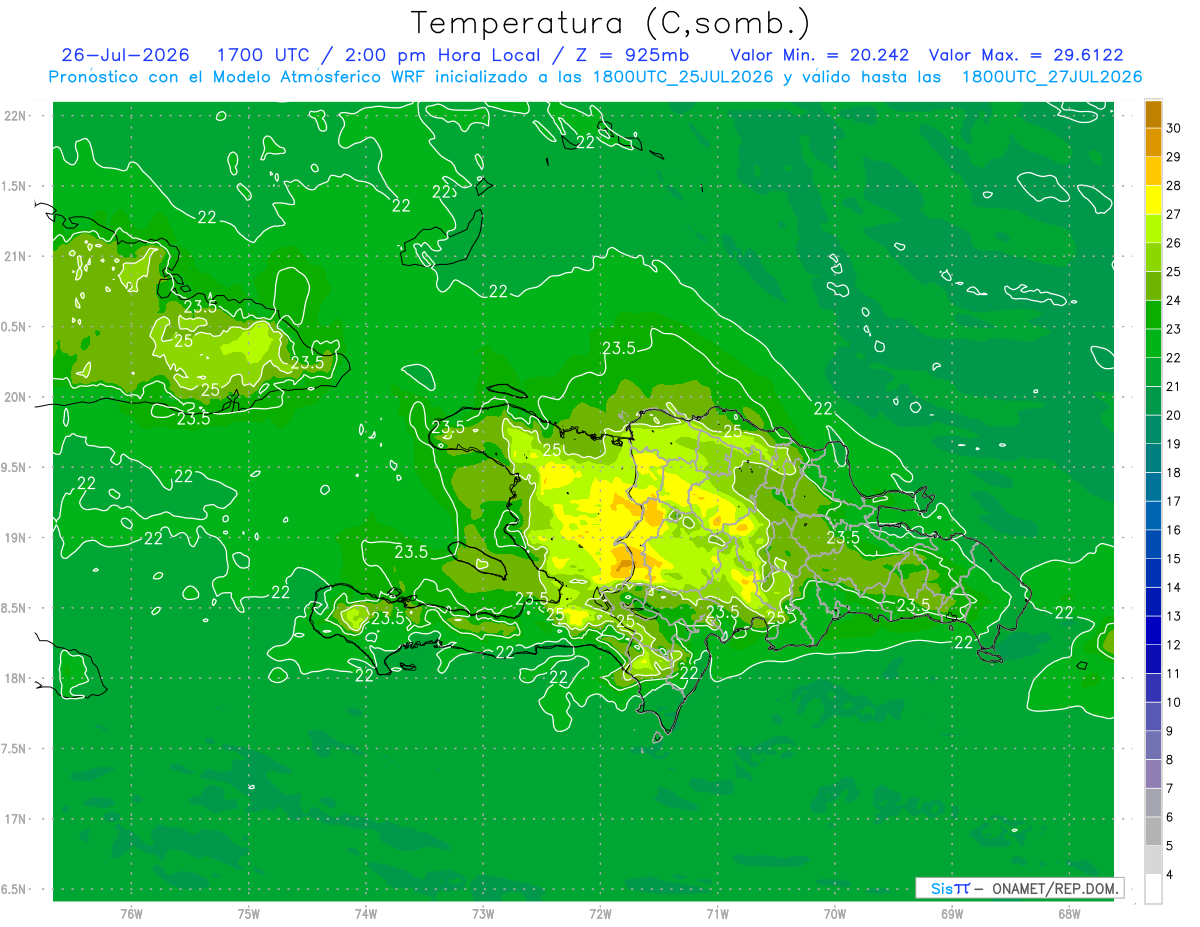Click the '20' label on the color scale
The image size is (1200, 927).
pos(1173,415)
